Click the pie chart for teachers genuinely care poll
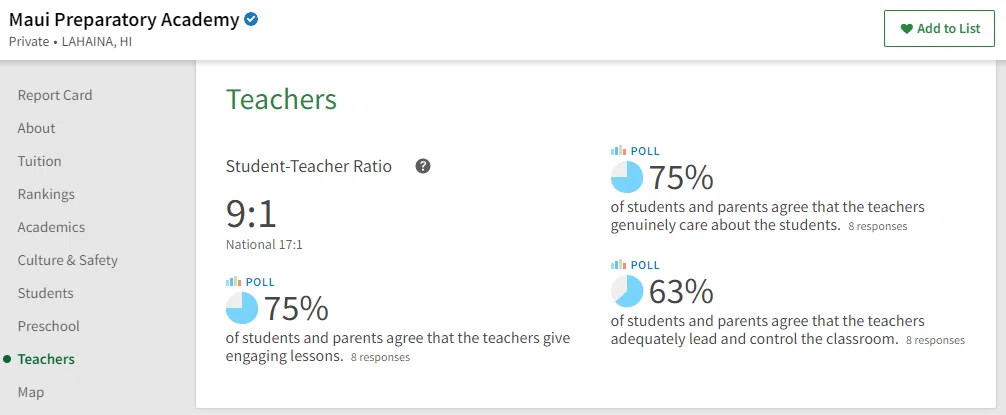1006x415 pixels. pyautogui.click(x=627, y=177)
